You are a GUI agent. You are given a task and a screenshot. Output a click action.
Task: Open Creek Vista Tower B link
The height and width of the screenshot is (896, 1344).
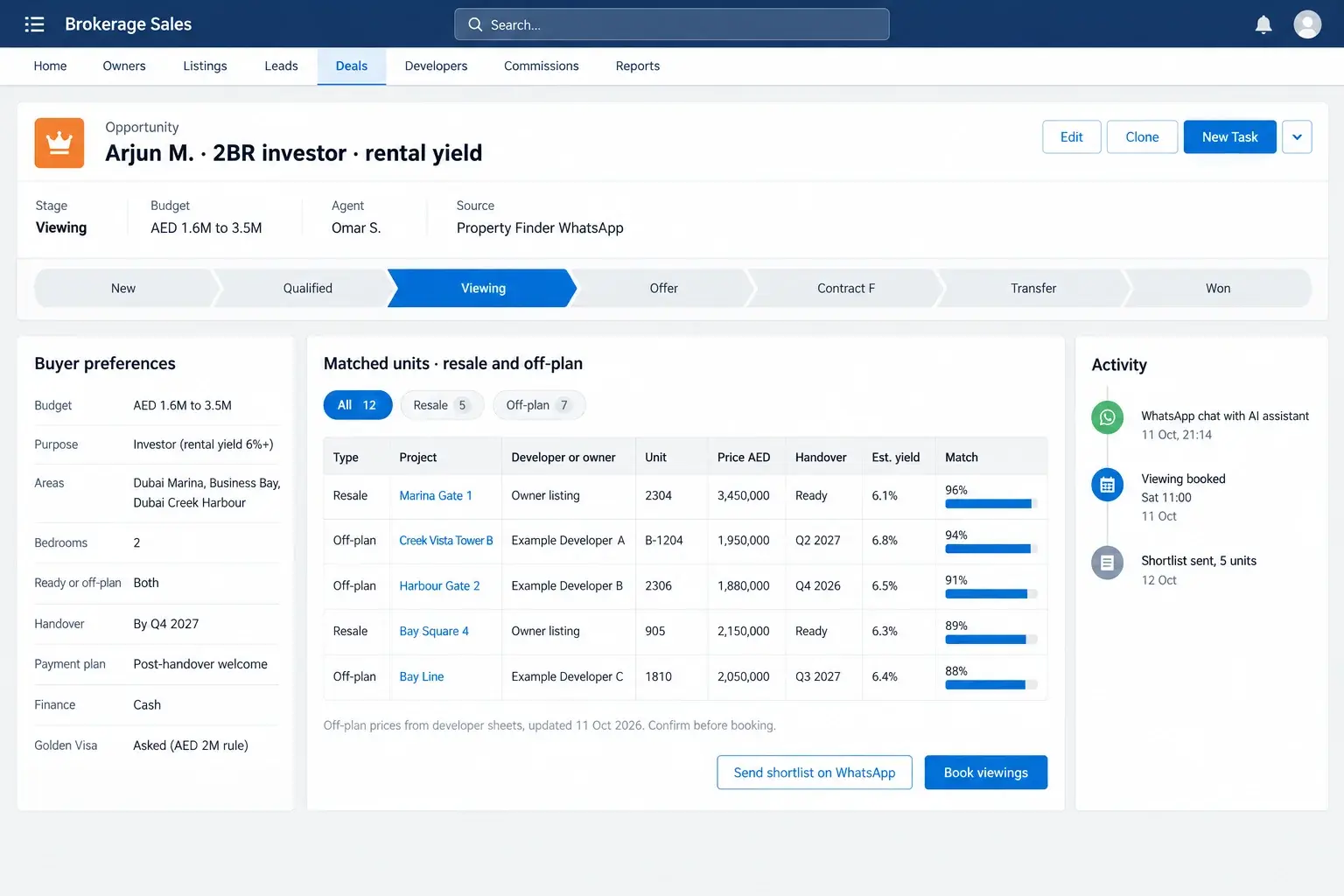click(446, 541)
